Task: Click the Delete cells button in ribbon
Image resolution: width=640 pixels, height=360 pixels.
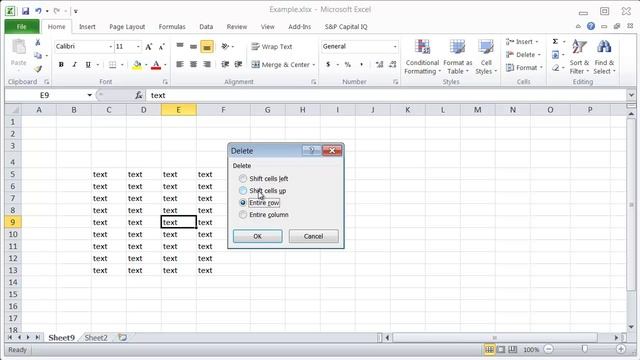Action: coord(523,55)
